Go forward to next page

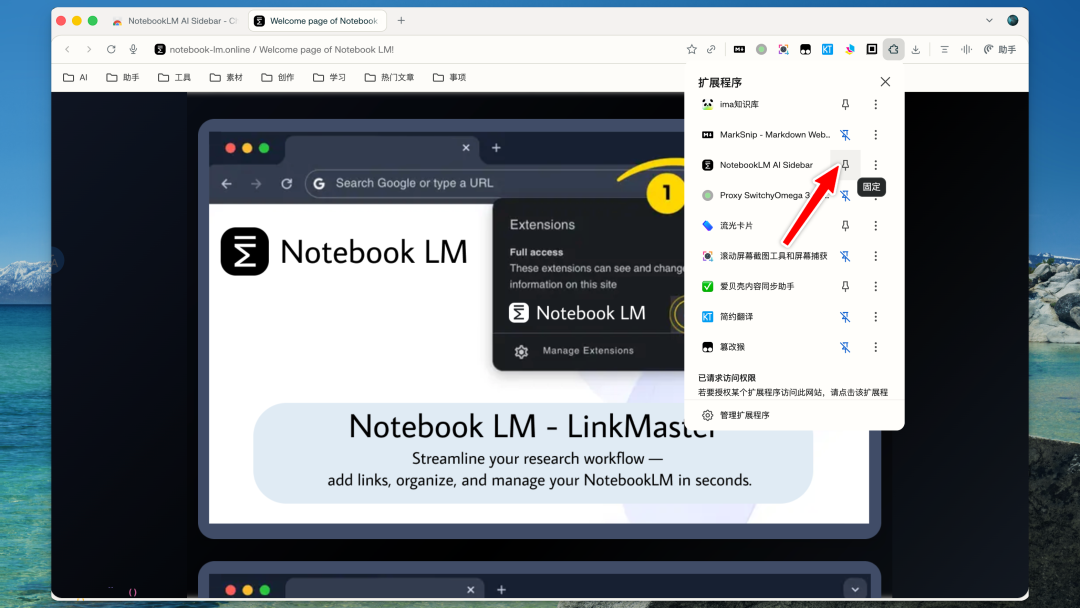click(89, 50)
